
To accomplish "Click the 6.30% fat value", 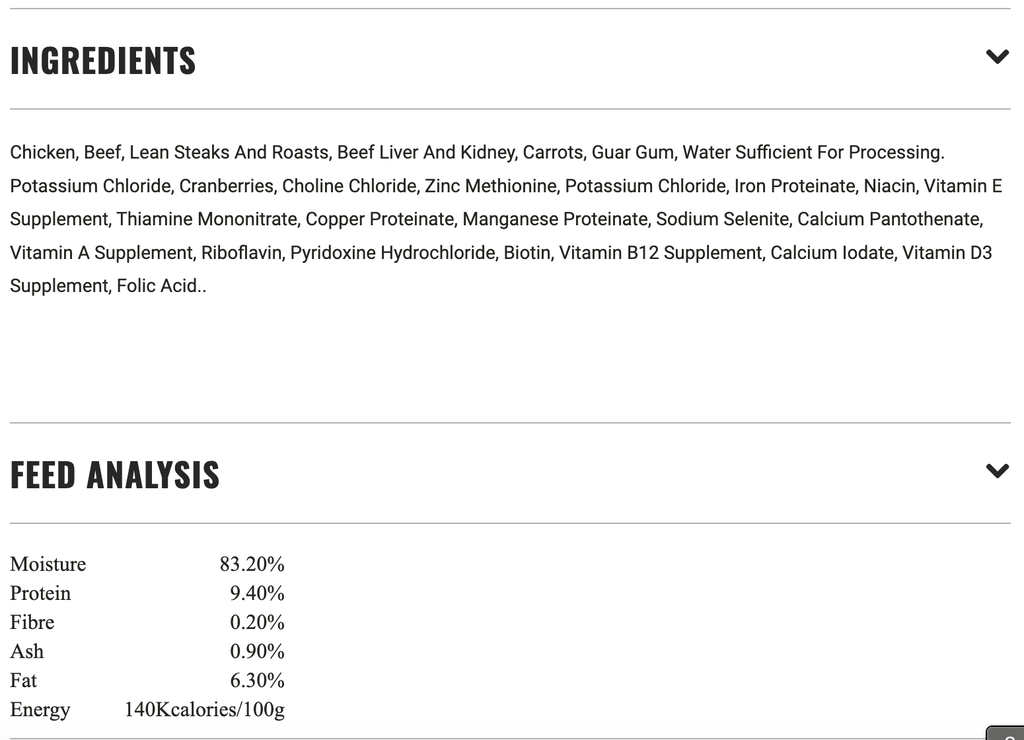I will pos(257,680).
